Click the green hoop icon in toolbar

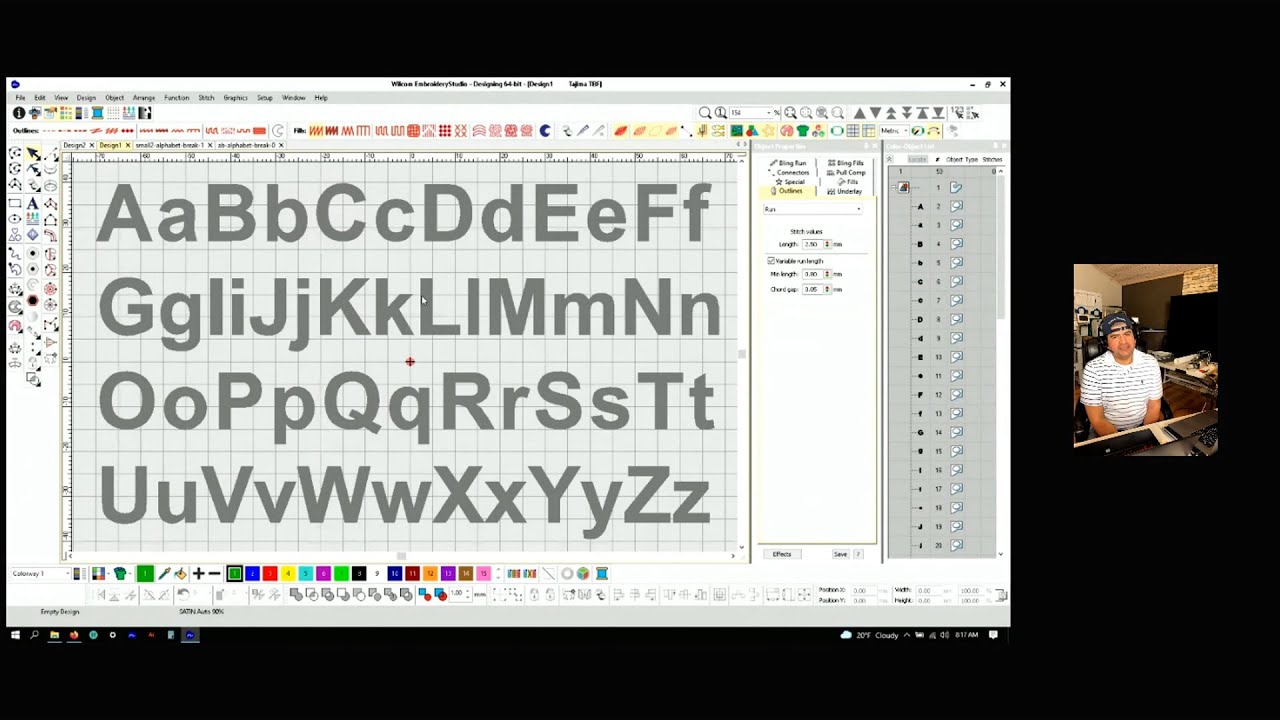point(836,130)
